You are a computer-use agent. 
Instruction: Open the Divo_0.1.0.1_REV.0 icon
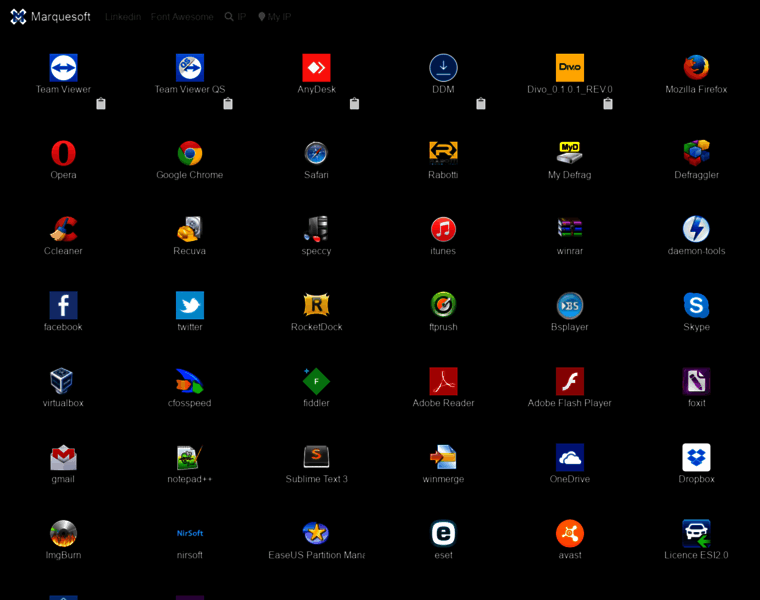point(570,67)
